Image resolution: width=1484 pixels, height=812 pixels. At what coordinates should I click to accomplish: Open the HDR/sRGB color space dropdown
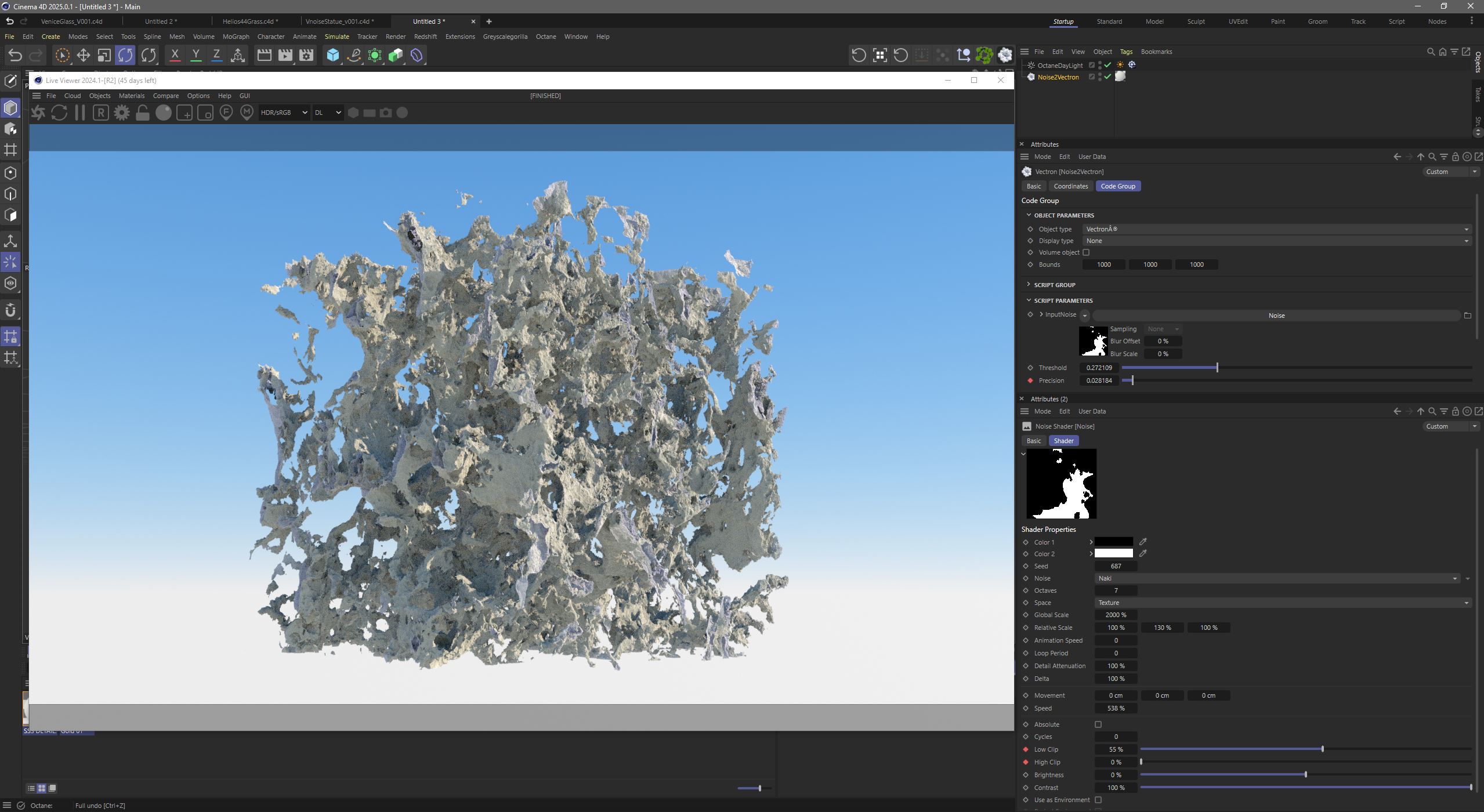tap(284, 113)
